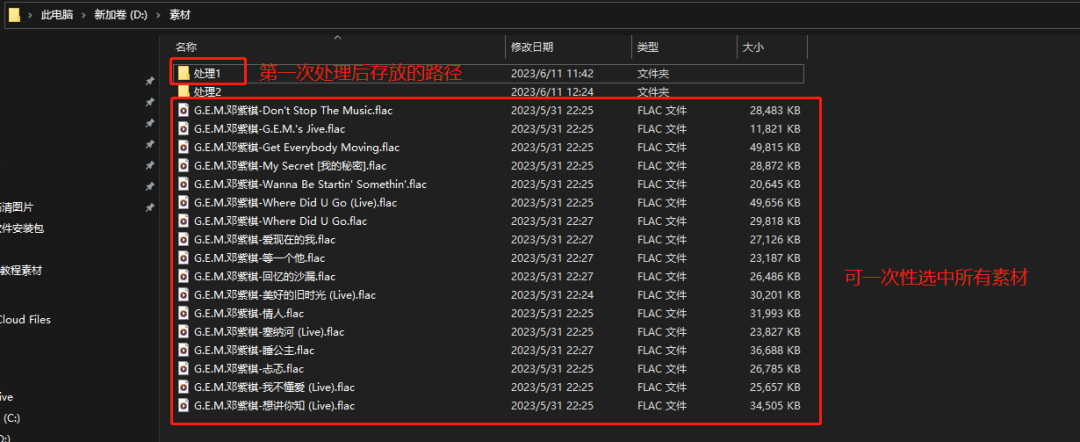1080x442 pixels.
Task: Go to 此电脑 in the breadcrumb path
Action: point(57,14)
